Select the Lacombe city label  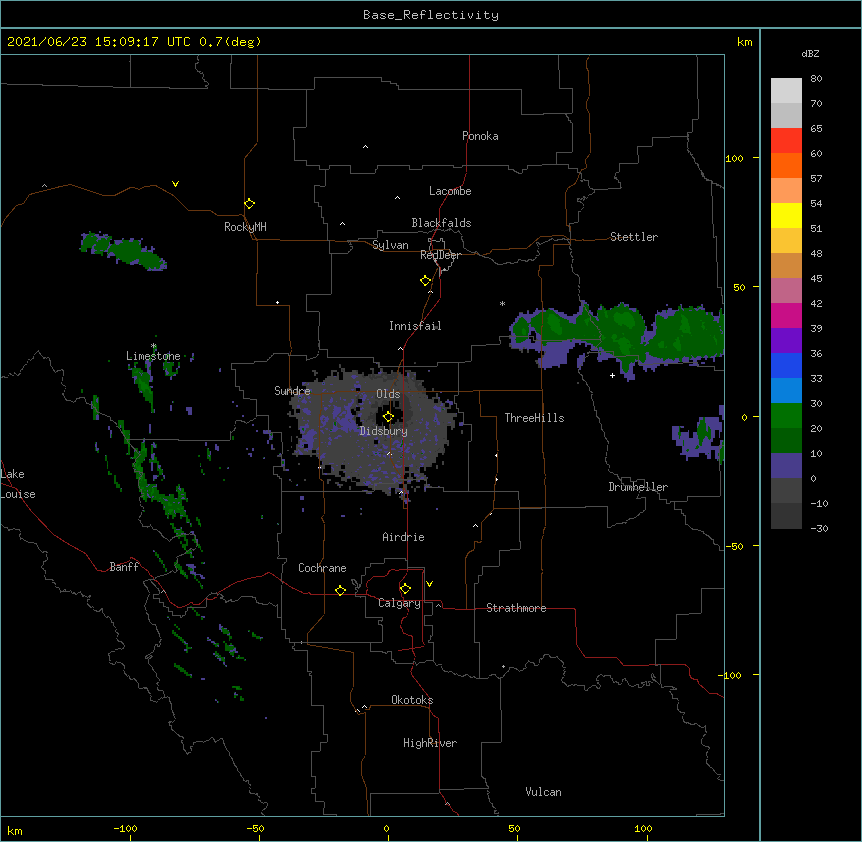click(x=450, y=191)
